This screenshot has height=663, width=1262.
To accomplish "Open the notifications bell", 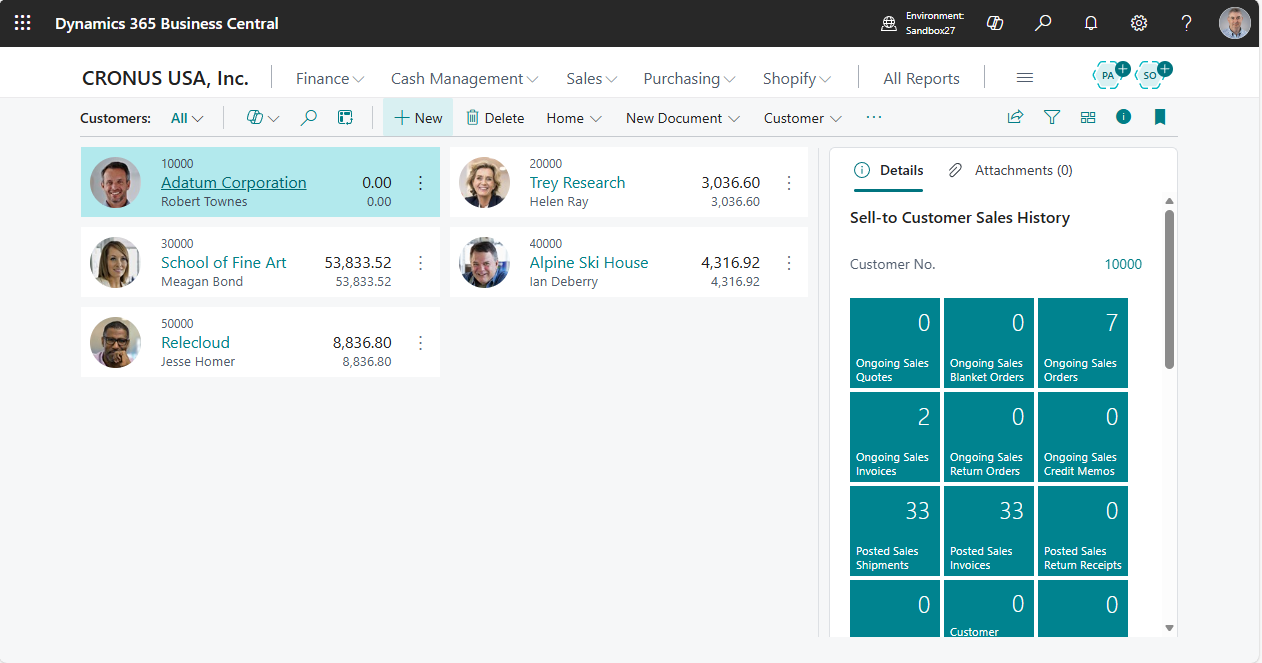I will pyautogui.click(x=1091, y=23).
